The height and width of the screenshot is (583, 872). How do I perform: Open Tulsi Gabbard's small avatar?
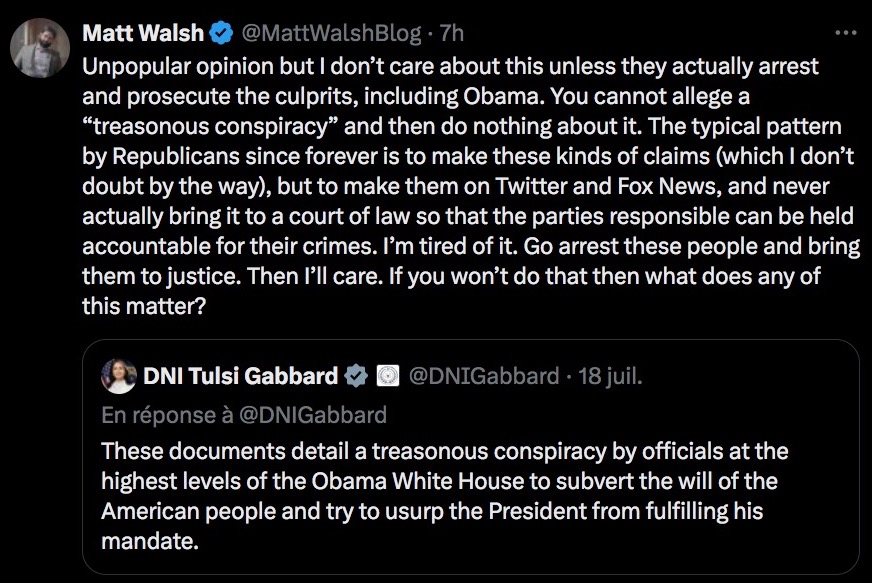coord(118,376)
